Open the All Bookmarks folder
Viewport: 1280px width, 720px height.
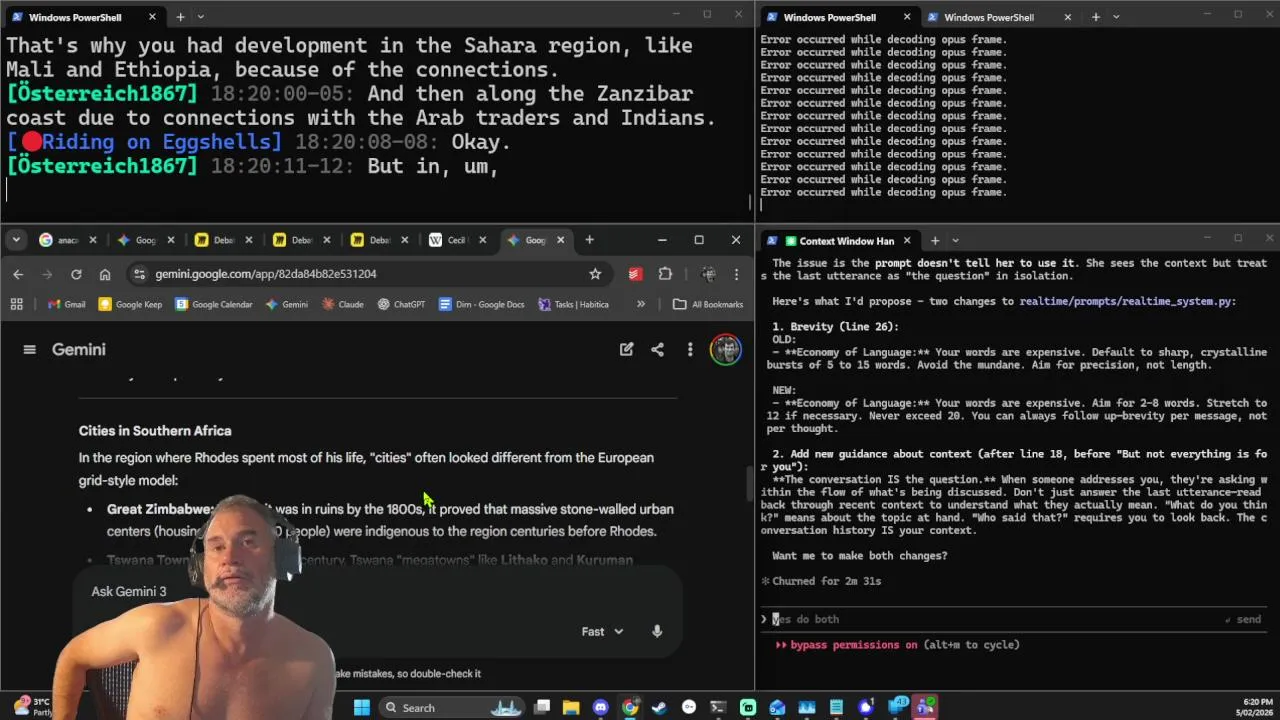[708, 304]
